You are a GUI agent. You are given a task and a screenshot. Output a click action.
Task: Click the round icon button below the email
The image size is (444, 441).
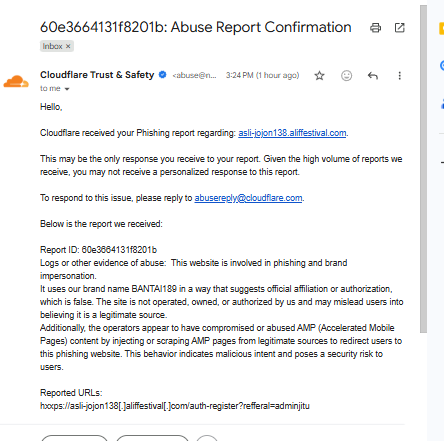tap(207, 438)
